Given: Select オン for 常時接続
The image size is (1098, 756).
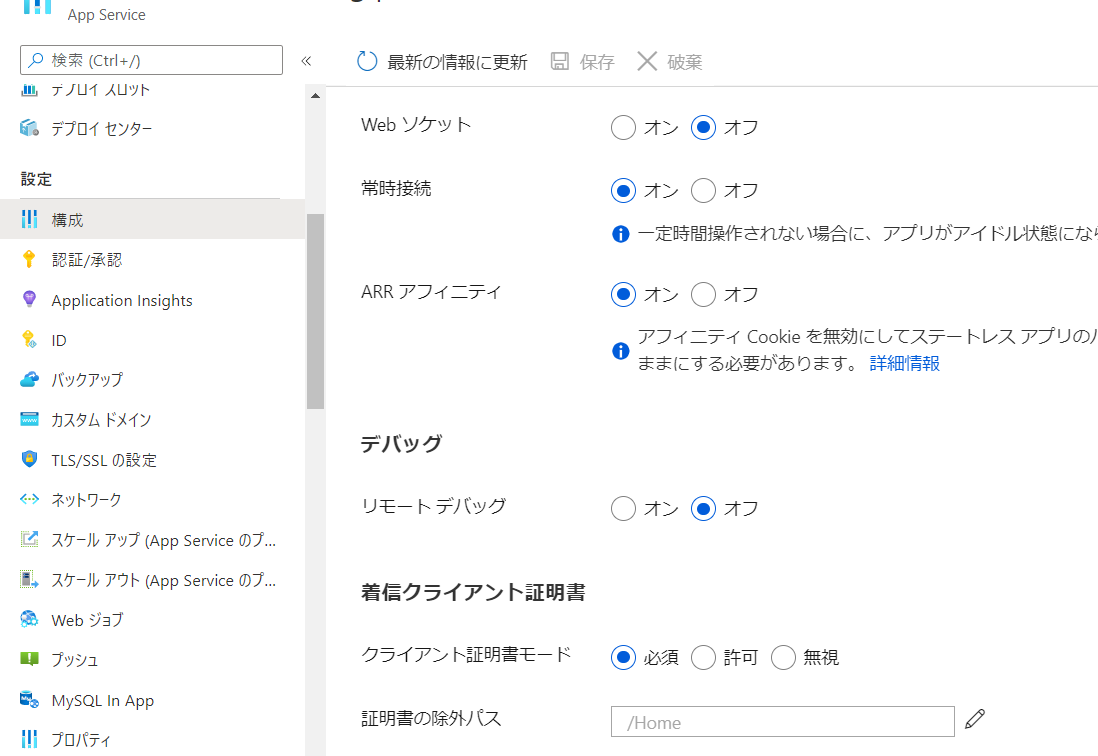Looking at the screenshot, I should (623, 190).
